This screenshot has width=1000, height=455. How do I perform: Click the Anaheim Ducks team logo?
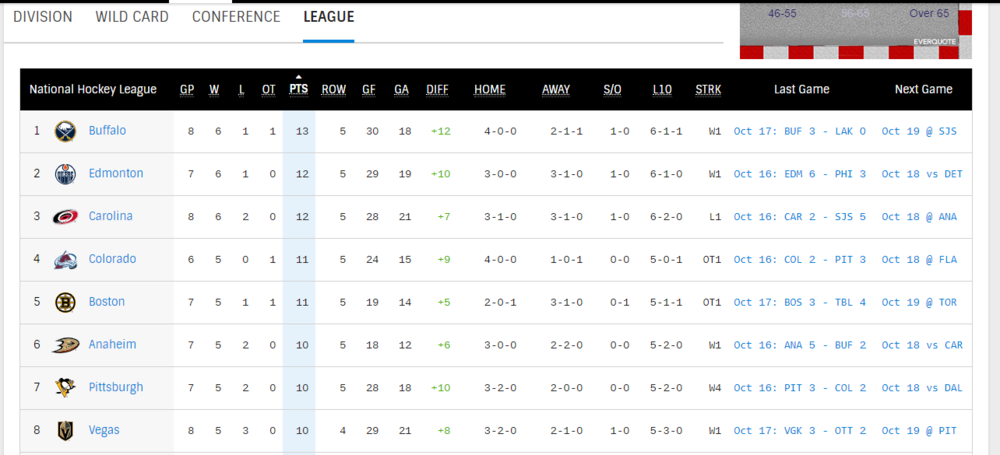point(65,345)
